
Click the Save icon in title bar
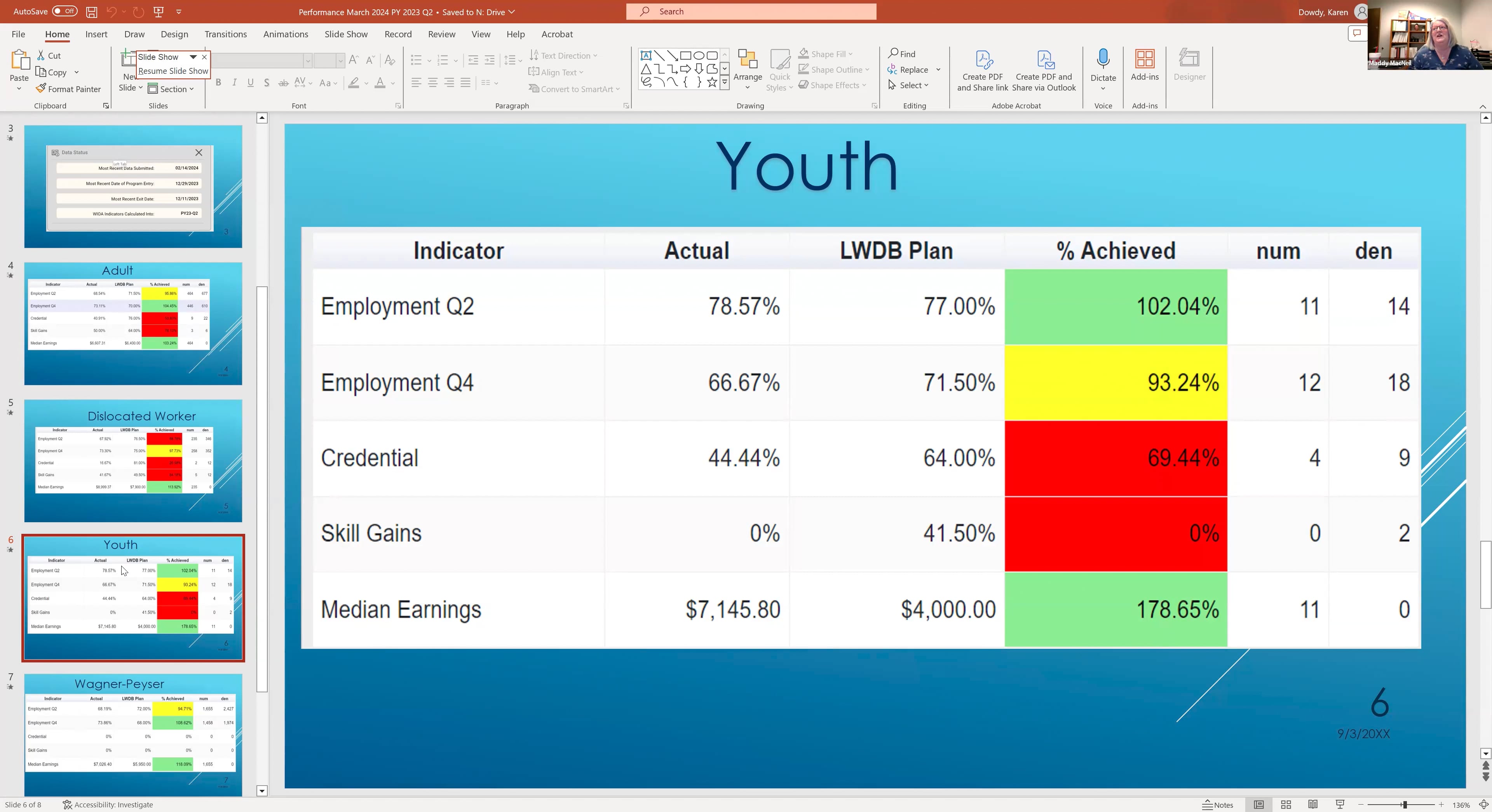(91, 12)
